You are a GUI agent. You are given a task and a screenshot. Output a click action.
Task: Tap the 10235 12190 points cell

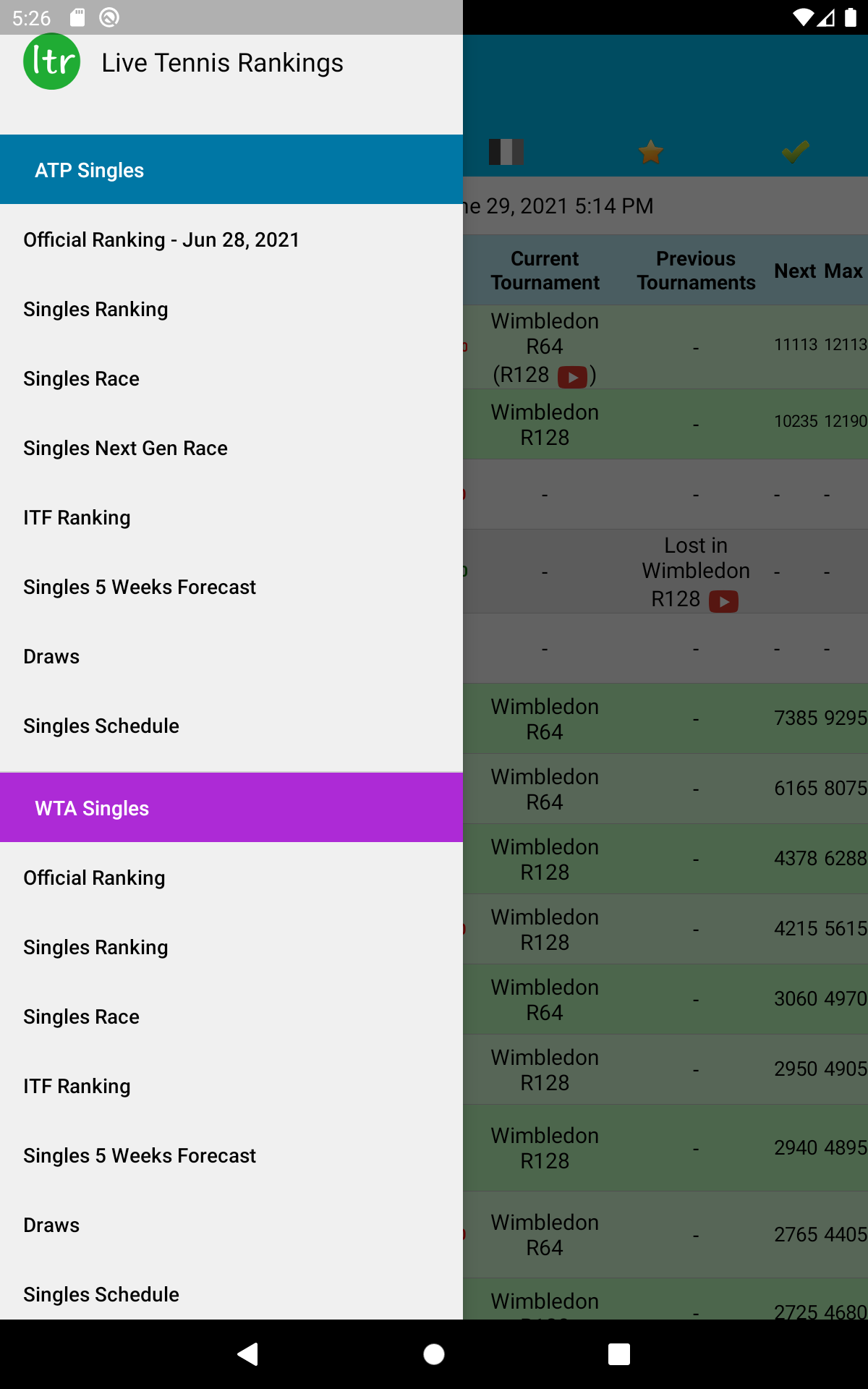(820, 421)
